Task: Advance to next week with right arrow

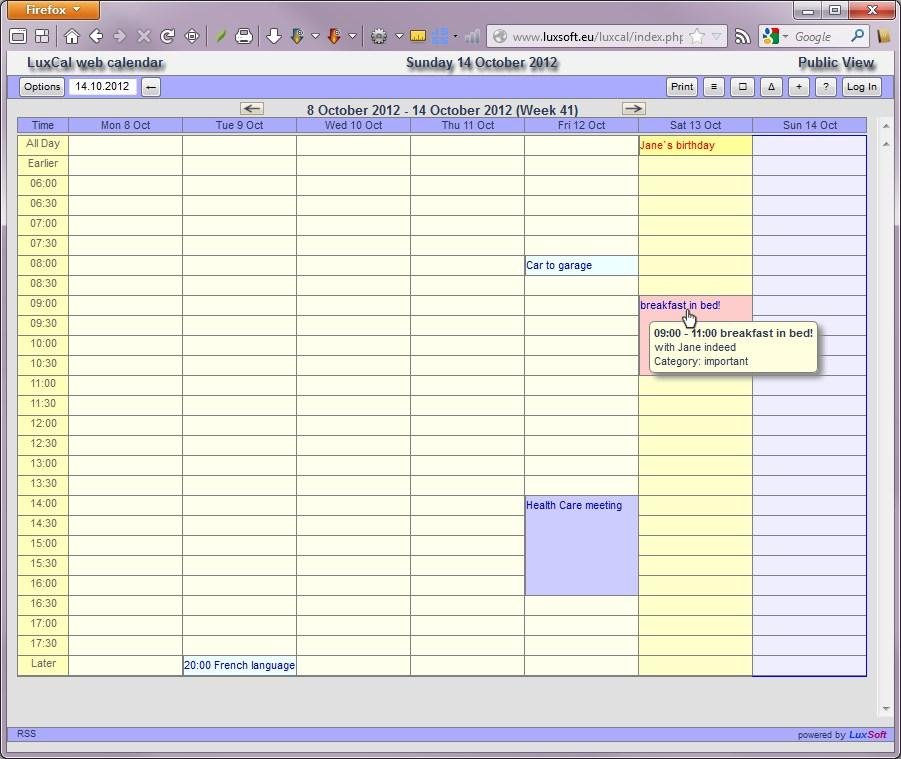Action: (x=633, y=108)
